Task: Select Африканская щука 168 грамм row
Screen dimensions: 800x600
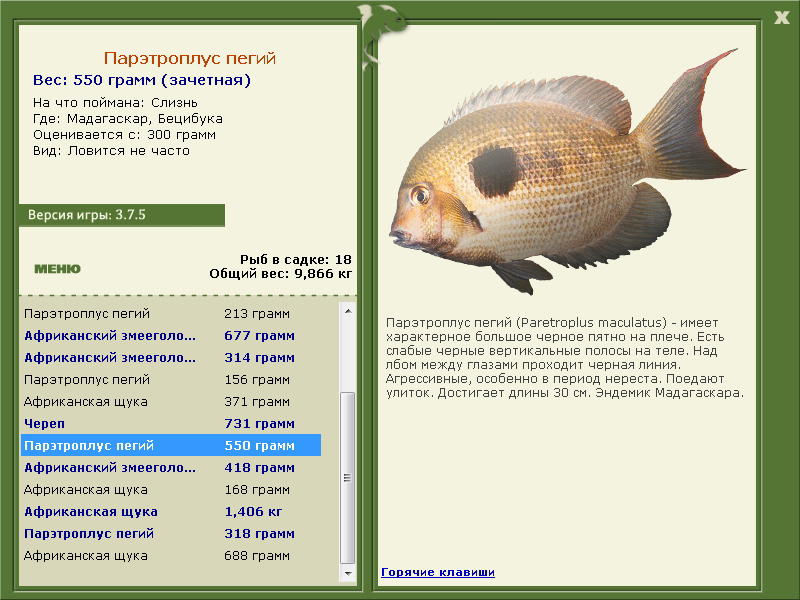Action: pos(171,489)
